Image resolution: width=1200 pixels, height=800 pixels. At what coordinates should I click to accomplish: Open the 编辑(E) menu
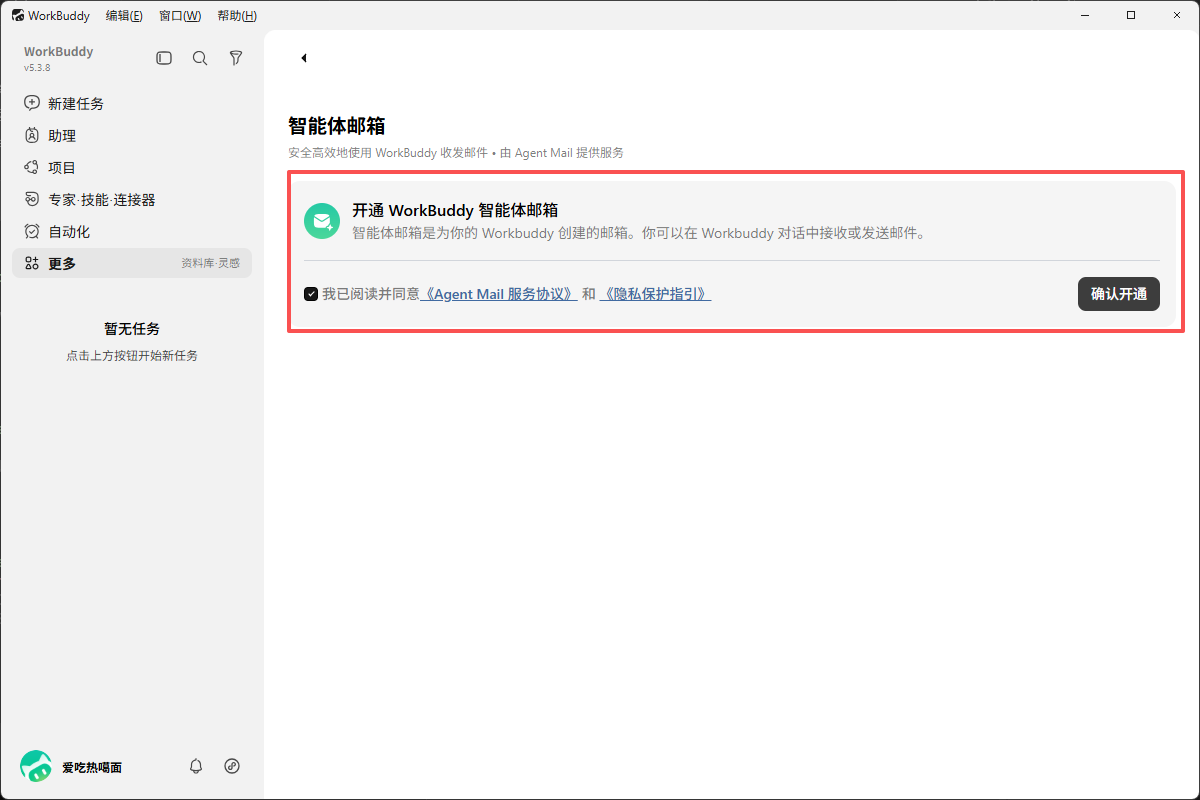click(x=124, y=16)
